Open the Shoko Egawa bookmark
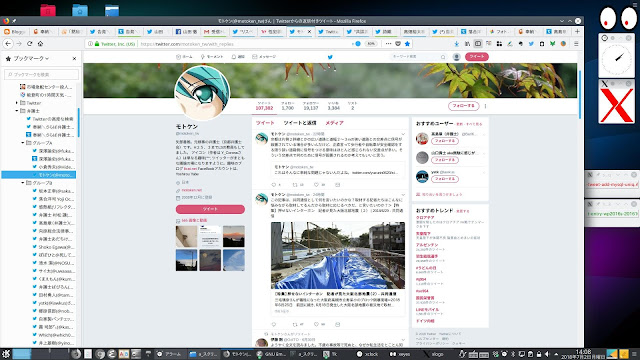Screen dimensions: 640x360 [53, 247]
